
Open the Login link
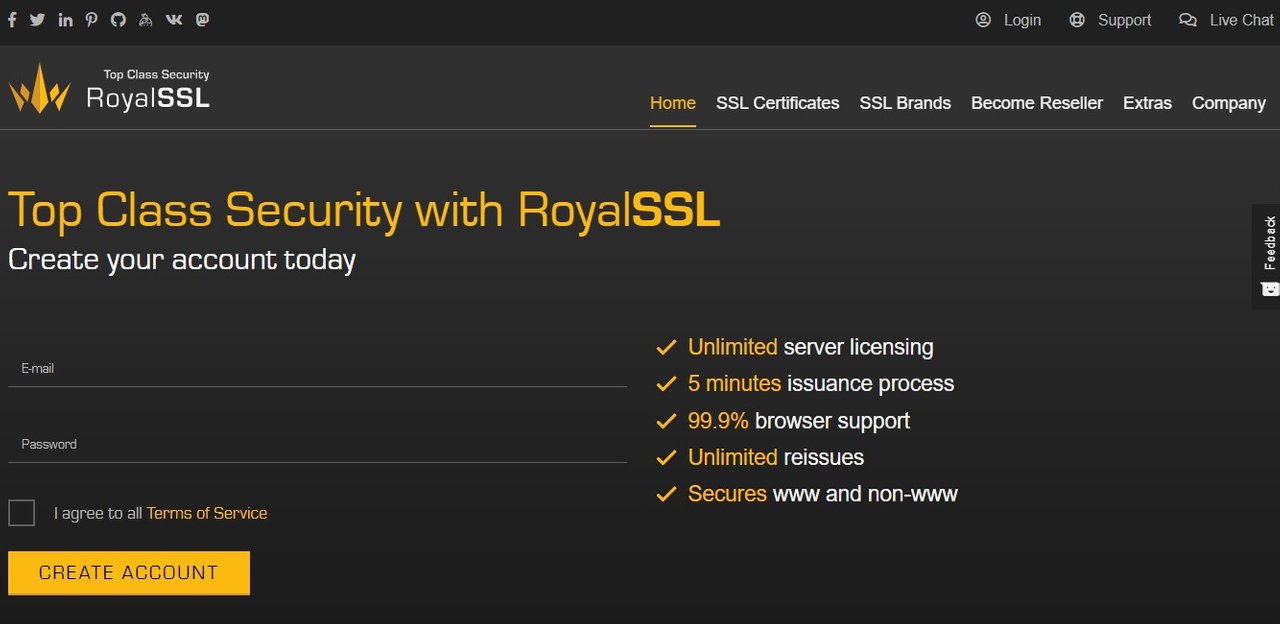click(x=1022, y=20)
